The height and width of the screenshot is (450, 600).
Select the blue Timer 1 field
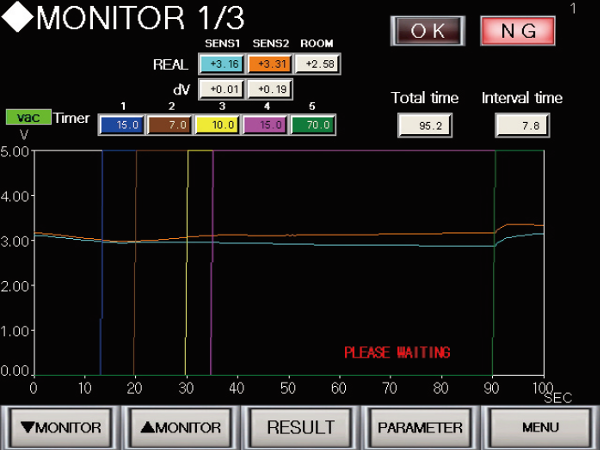[120, 125]
